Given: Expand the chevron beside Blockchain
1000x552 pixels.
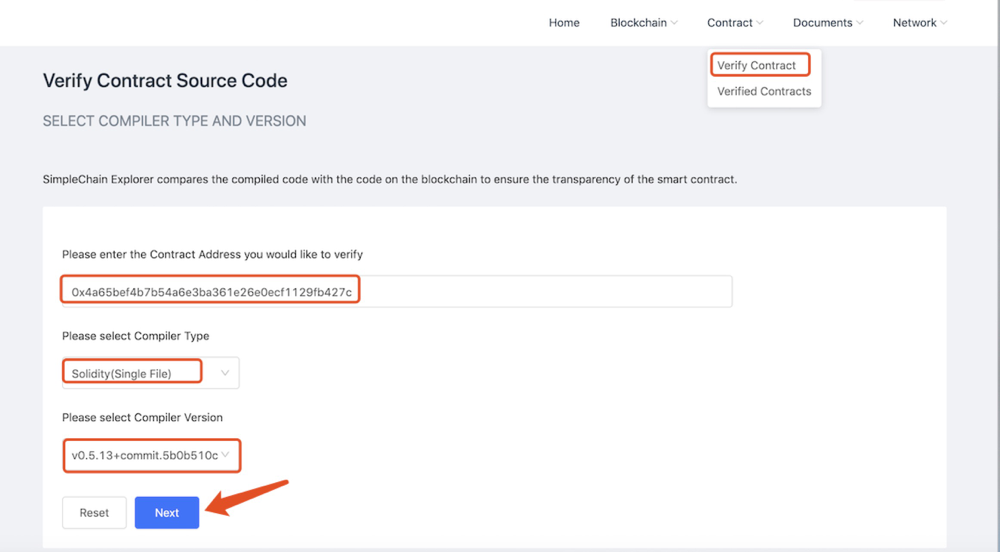Looking at the screenshot, I should (x=674, y=23).
